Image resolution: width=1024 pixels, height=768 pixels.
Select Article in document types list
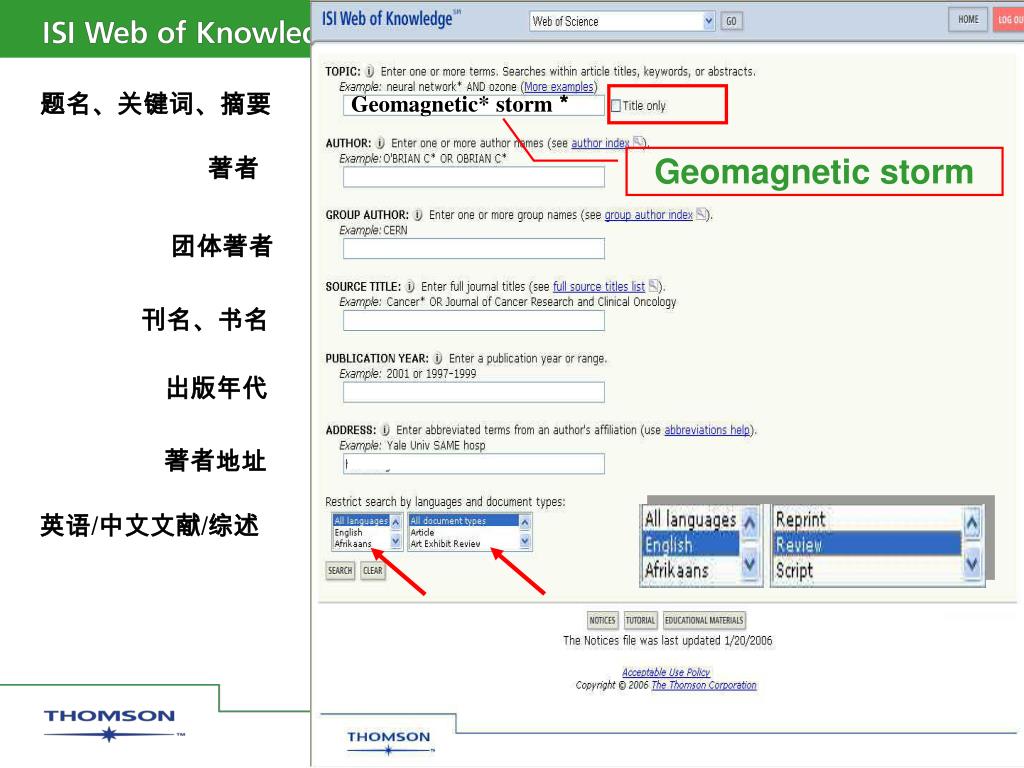tap(463, 532)
